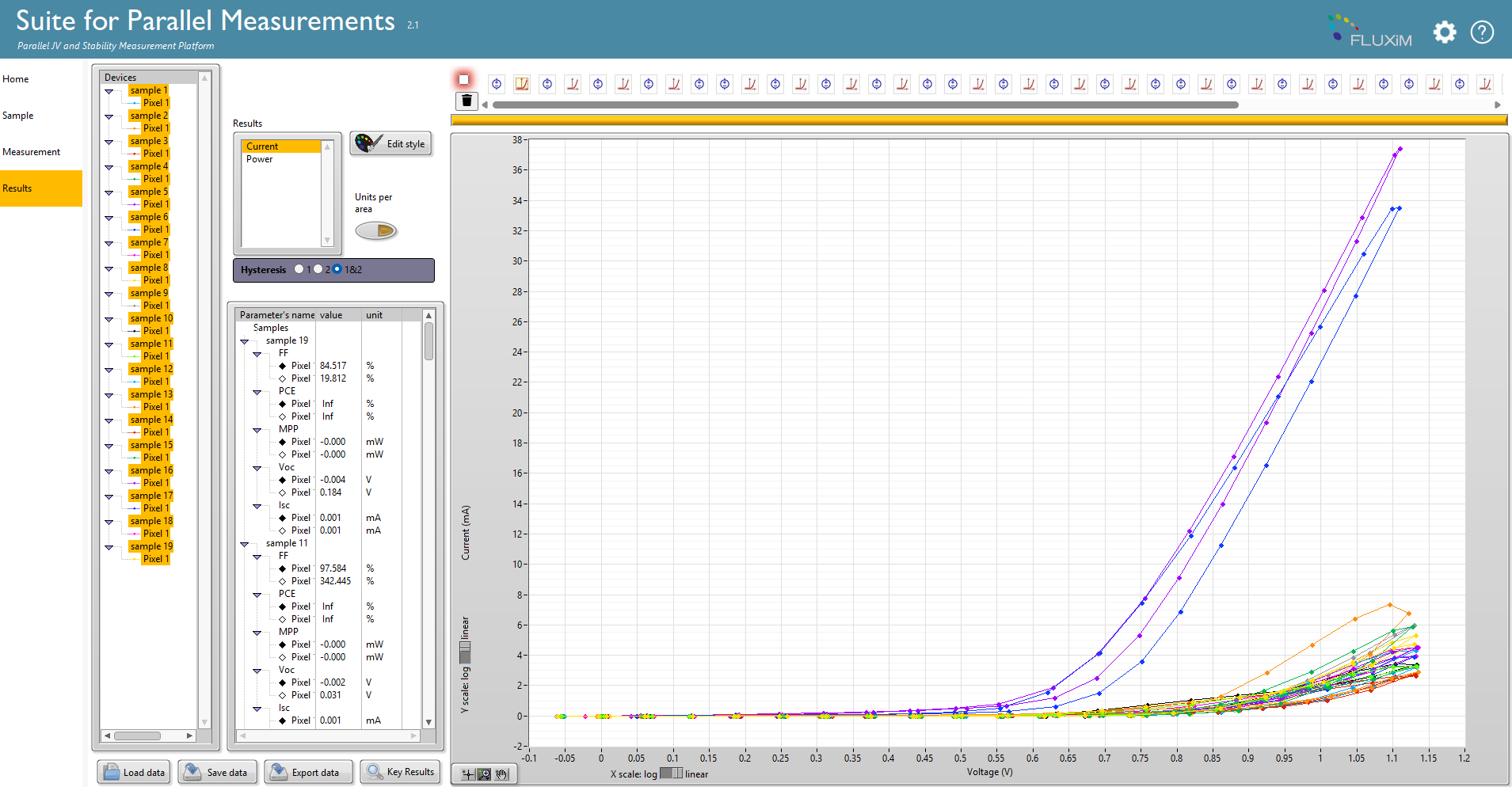Open the settings gear icon
1512x787 pixels.
coord(1445,32)
